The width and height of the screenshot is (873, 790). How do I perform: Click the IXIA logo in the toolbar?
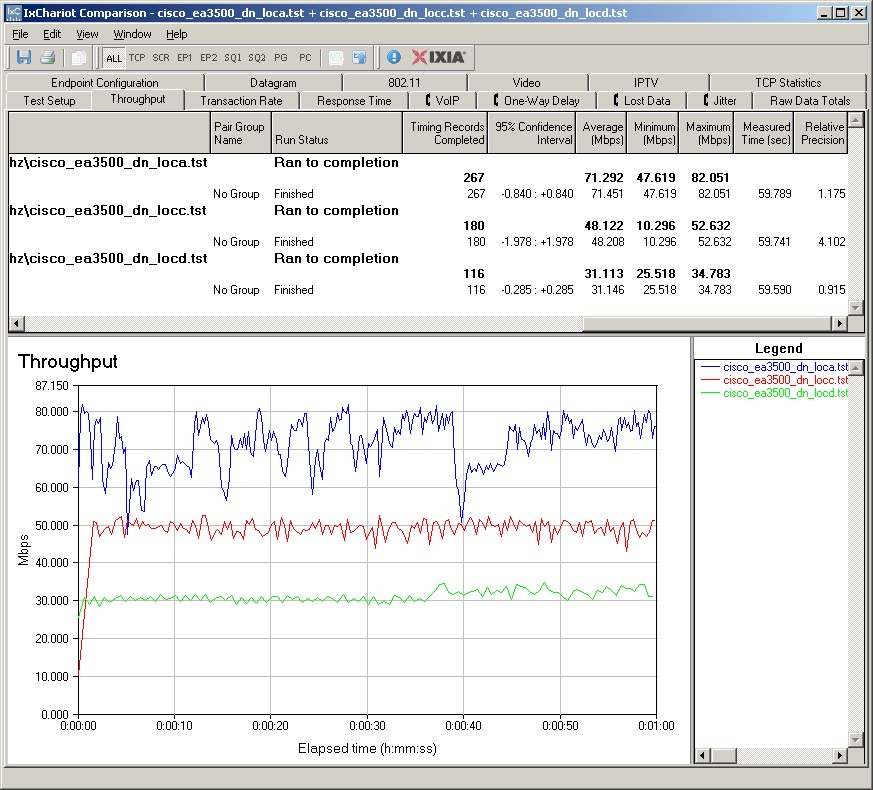tap(438, 57)
